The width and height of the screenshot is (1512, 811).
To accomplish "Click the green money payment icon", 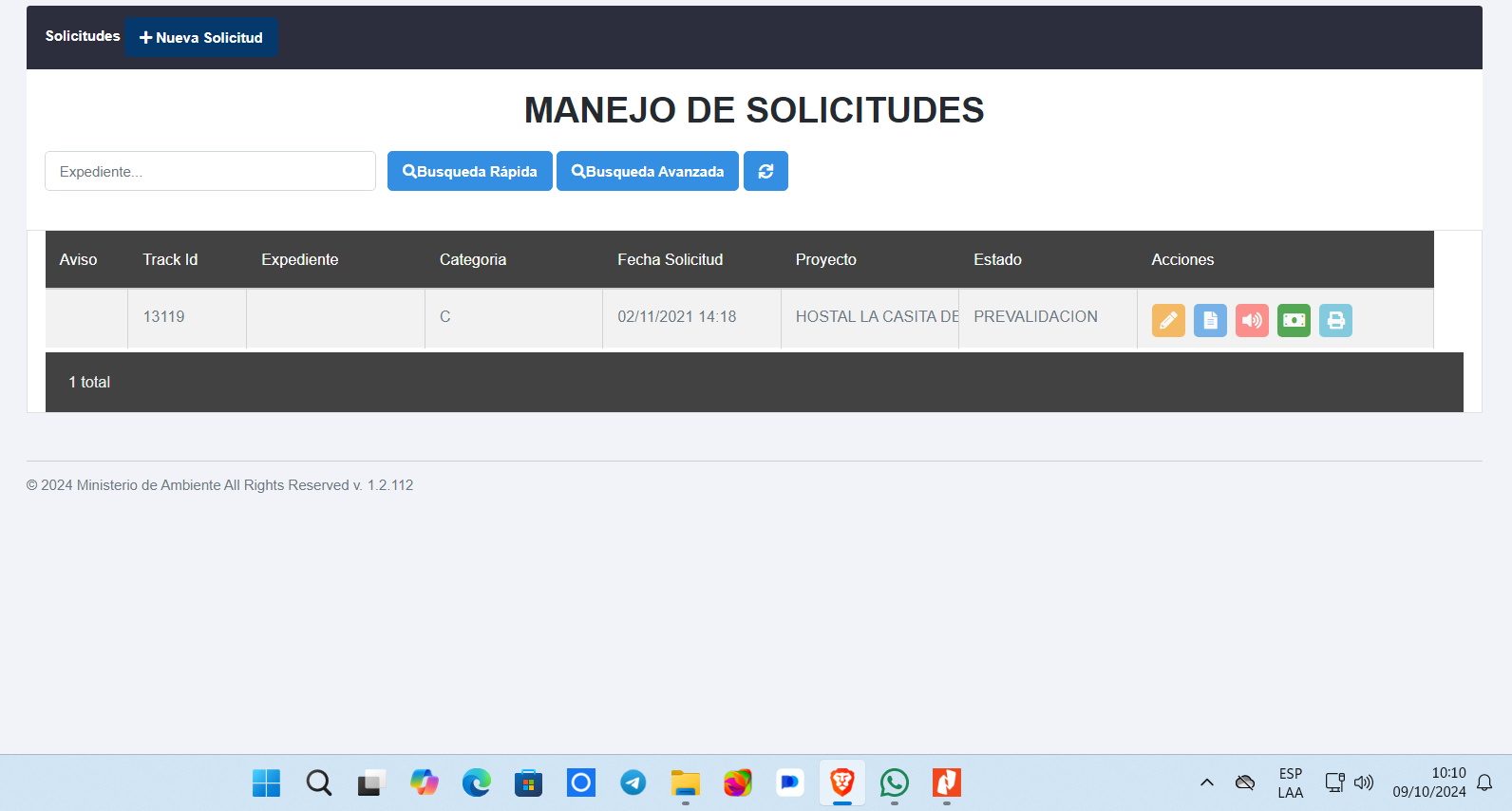I will click(x=1294, y=320).
